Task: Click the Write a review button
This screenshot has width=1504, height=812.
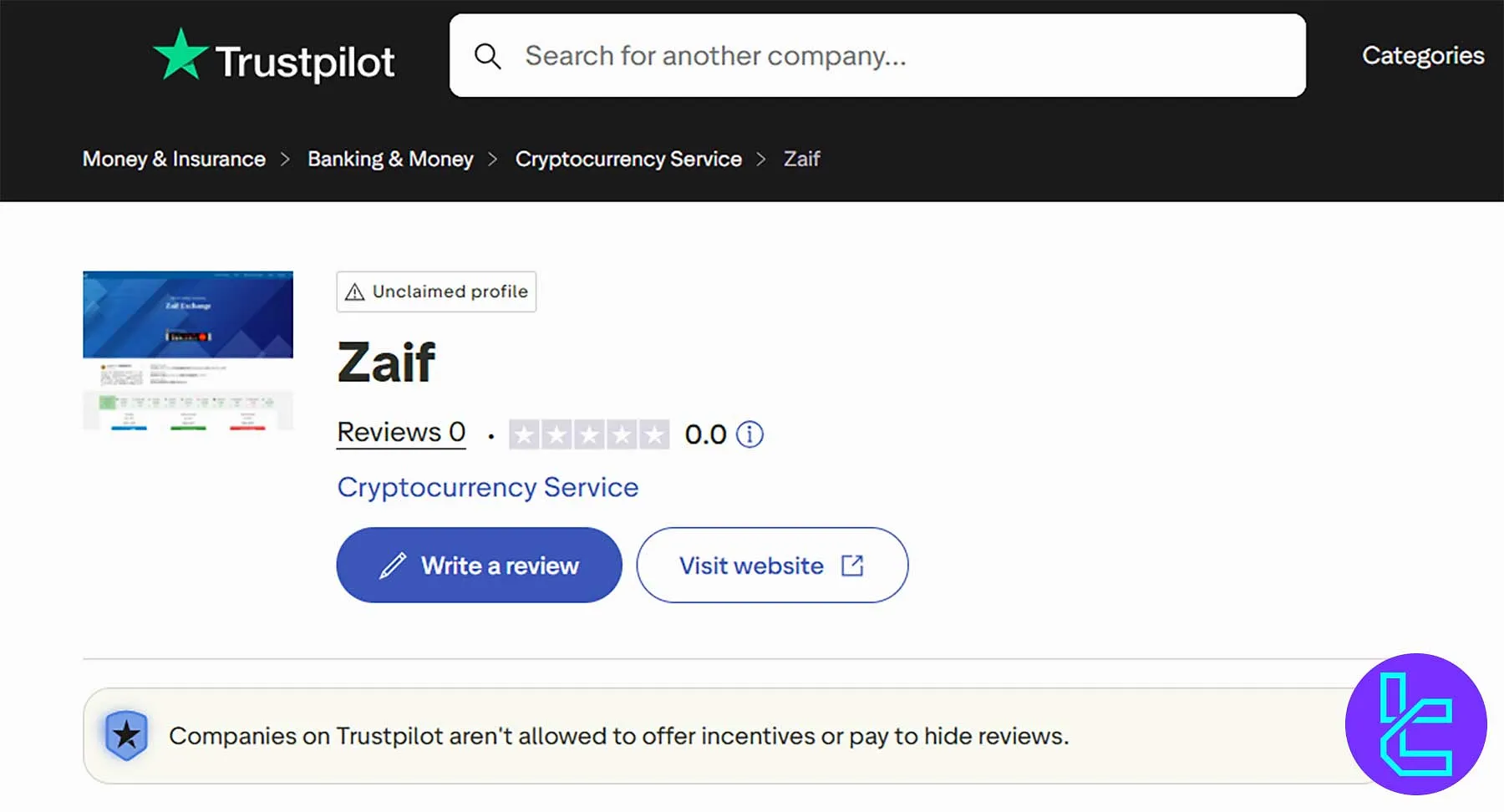Action: [x=479, y=565]
